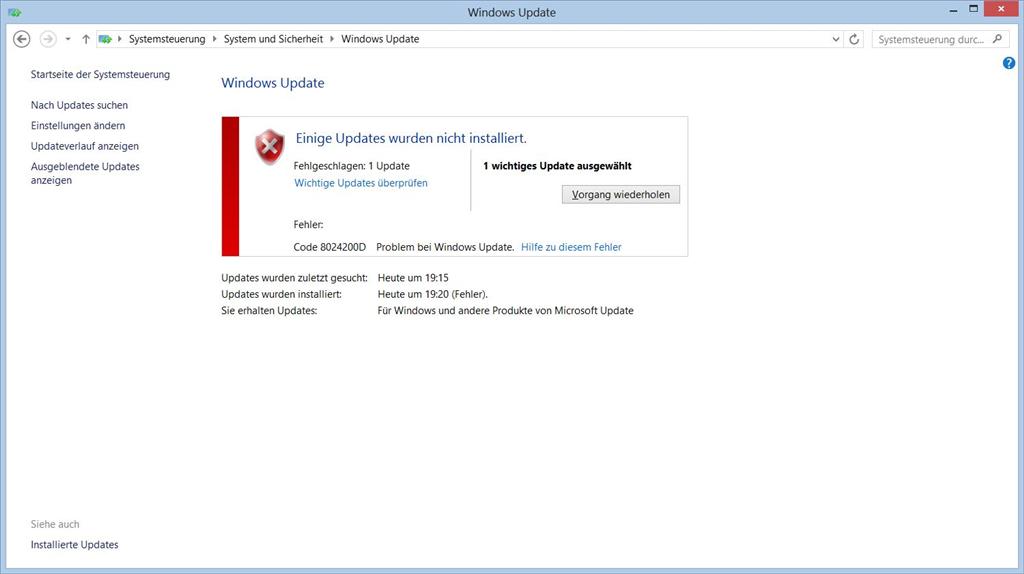This screenshot has width=1024, height=574.
Task: Expand chevron before Systemsteuerung breadcrumb
Action: [x=120, y=39]
